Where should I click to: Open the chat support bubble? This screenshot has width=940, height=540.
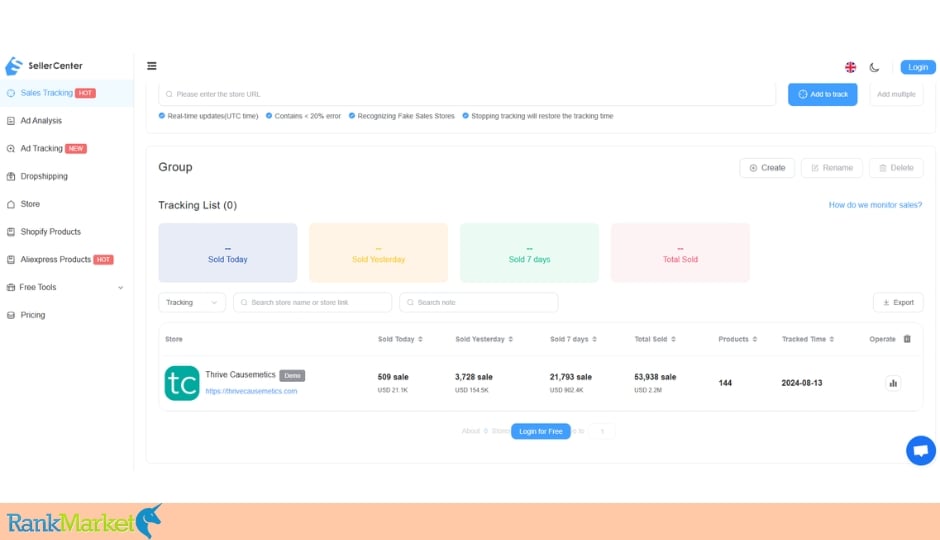[x=920, y=450]
